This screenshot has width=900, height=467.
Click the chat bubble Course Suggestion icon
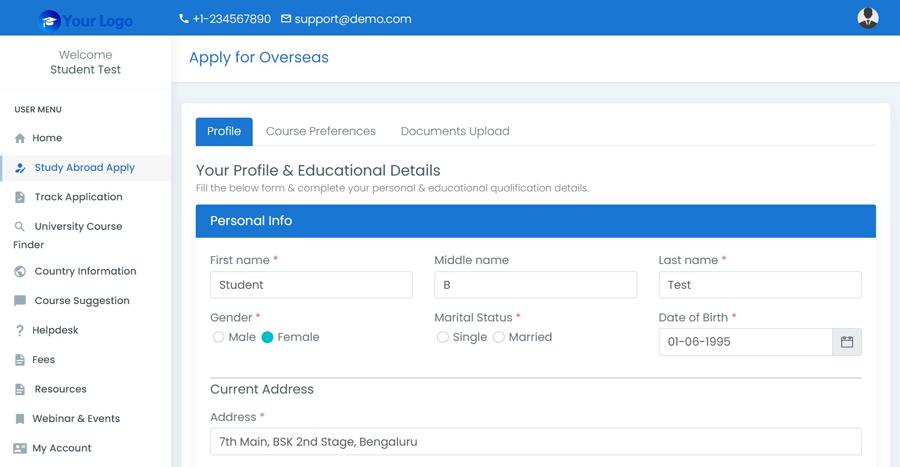[20, 301]
